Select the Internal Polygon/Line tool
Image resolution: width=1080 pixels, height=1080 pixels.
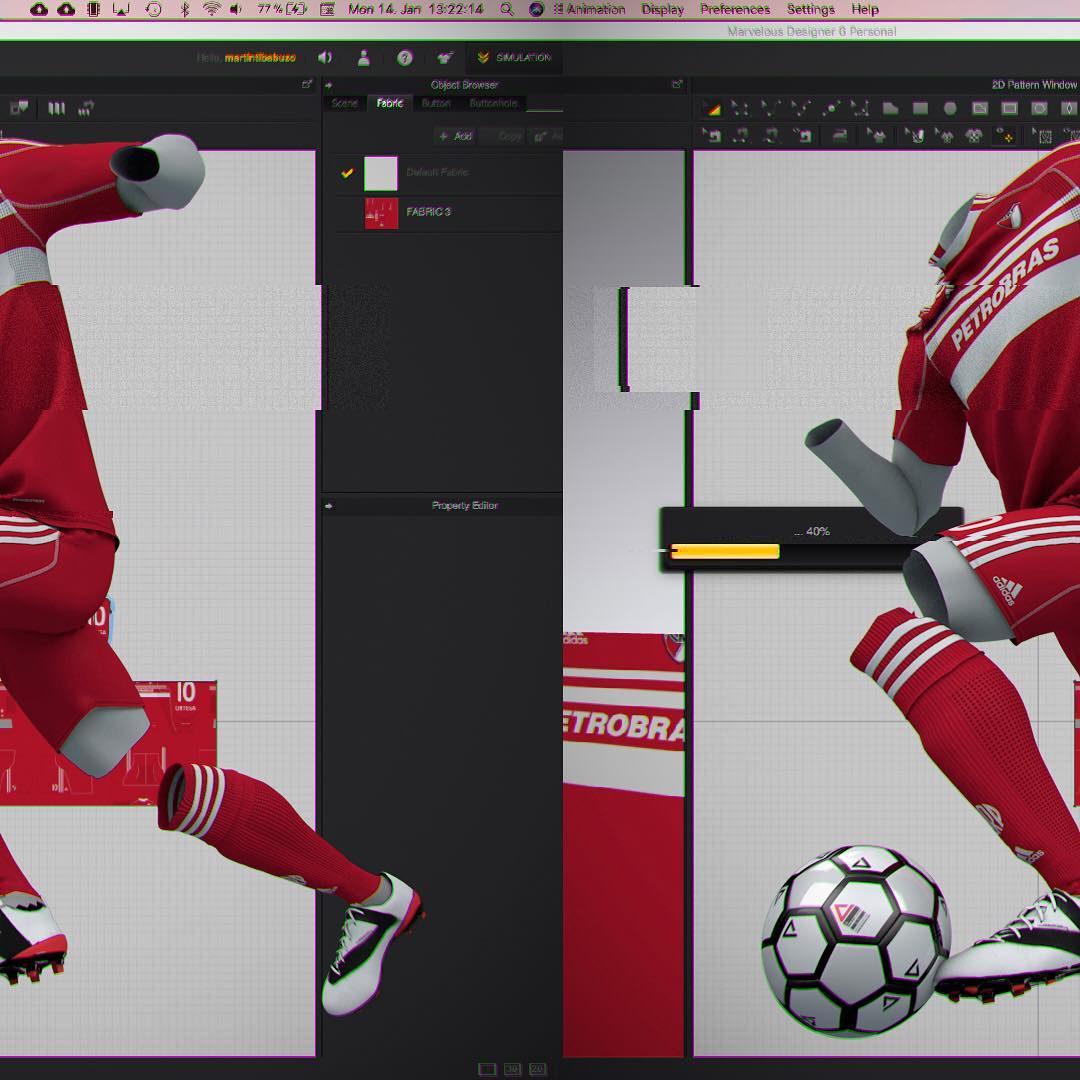click(979, 108)
